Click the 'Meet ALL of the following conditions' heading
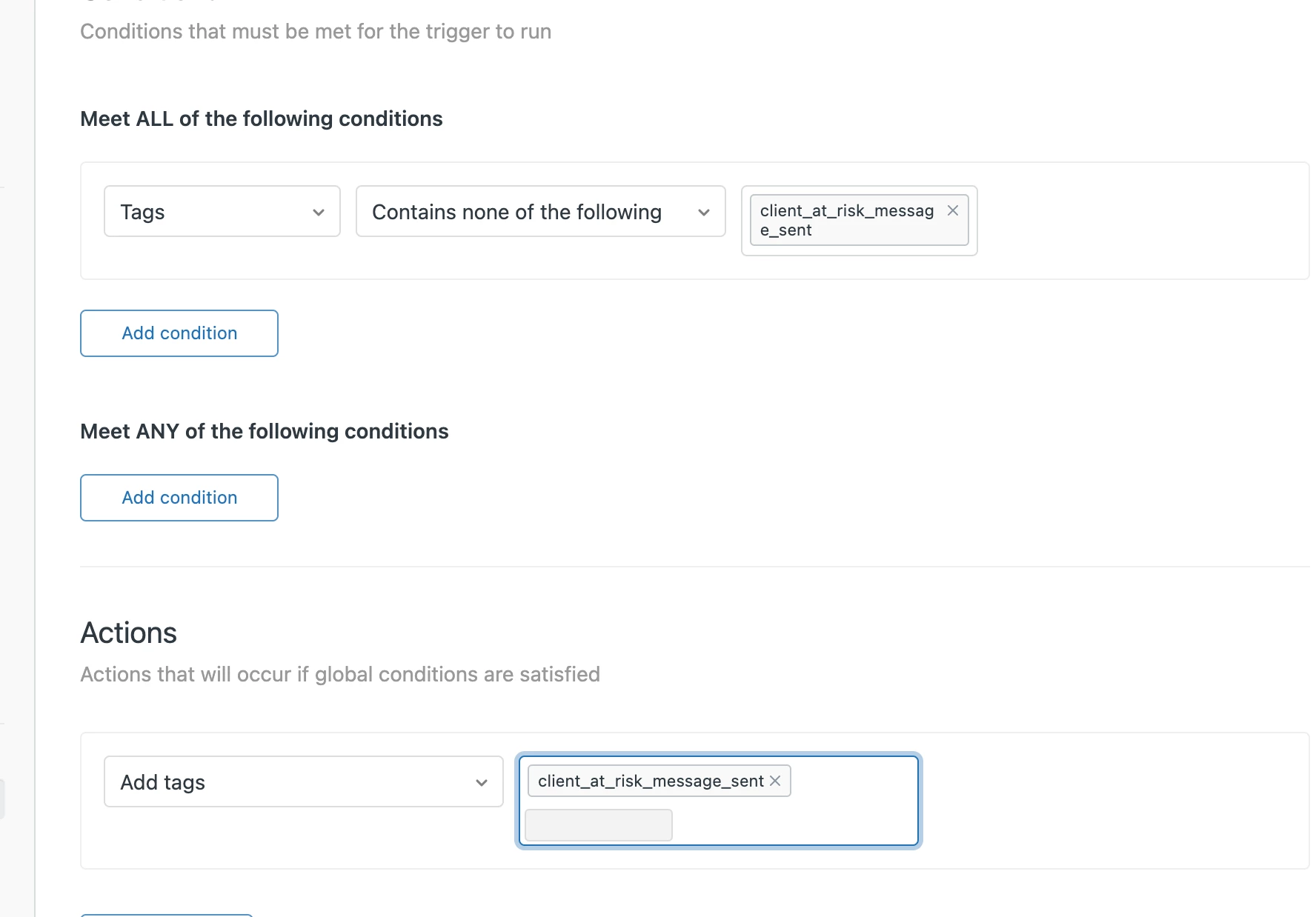 click(261, 119)
